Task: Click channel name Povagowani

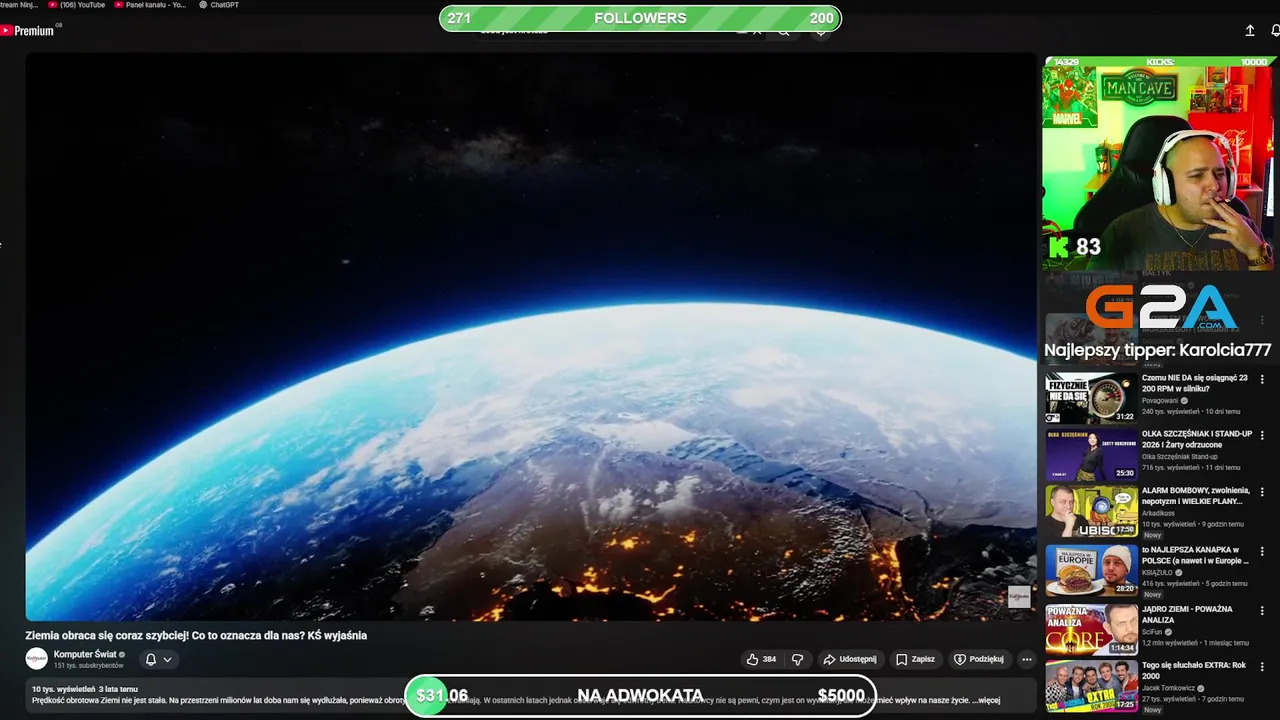Action: click(1161, 401)
